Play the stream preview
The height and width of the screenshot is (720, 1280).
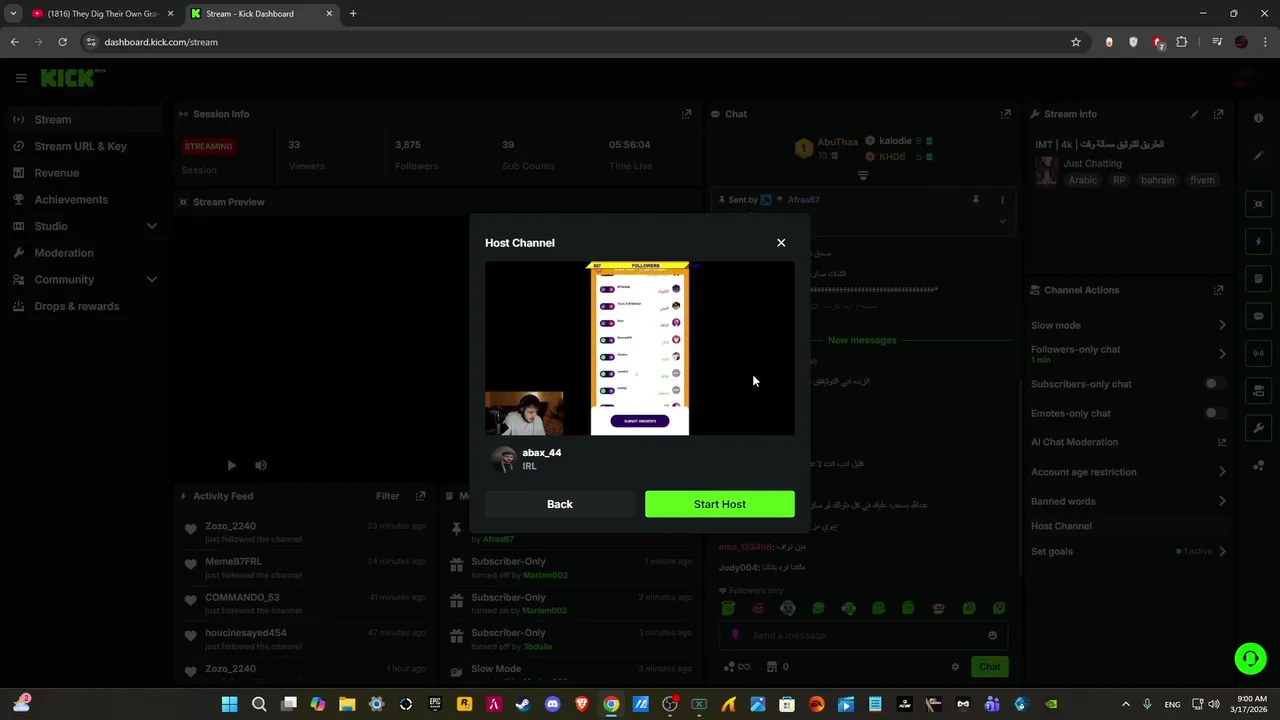231,465
